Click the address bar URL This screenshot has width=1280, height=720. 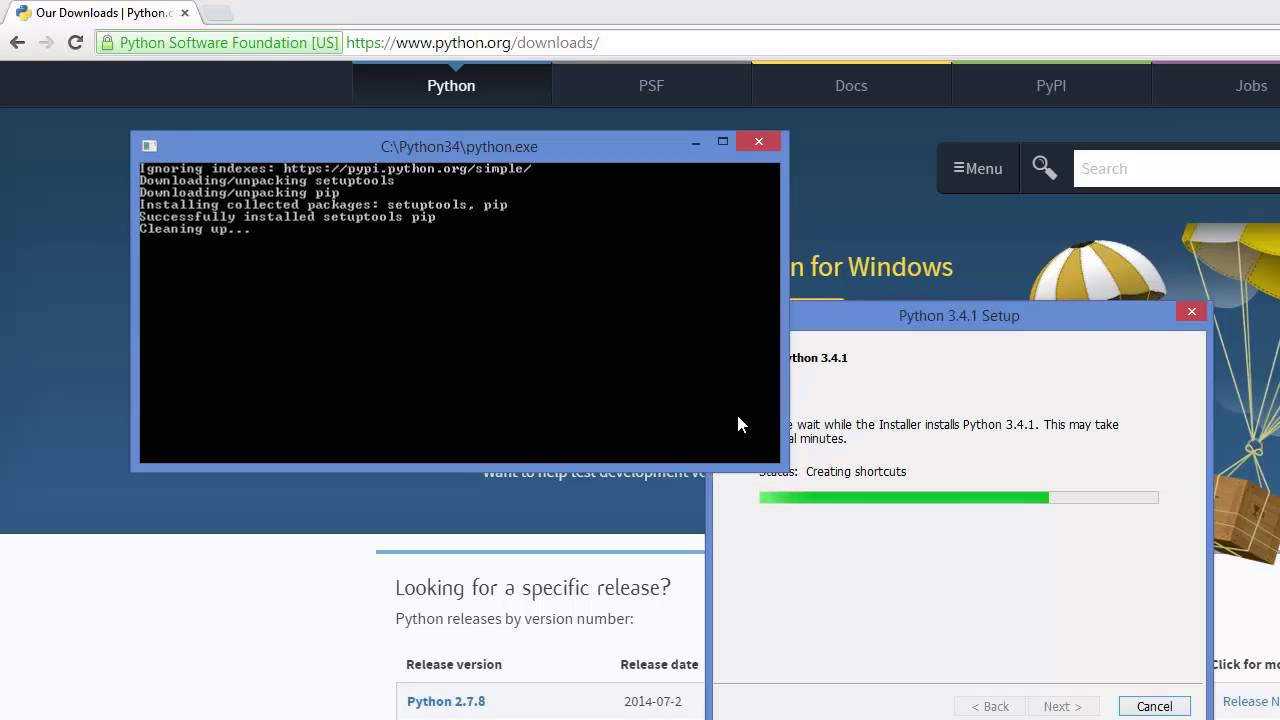click(x=472, y=42)
